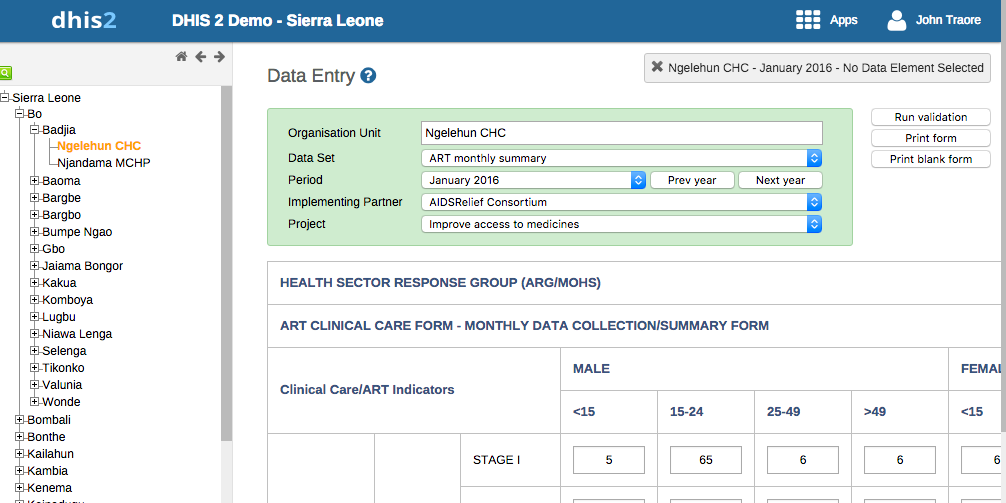The image size is (1006, 503).
Task: Click the right arrow in tree panel
Action: pyautogui.click(x=219, y=57)
